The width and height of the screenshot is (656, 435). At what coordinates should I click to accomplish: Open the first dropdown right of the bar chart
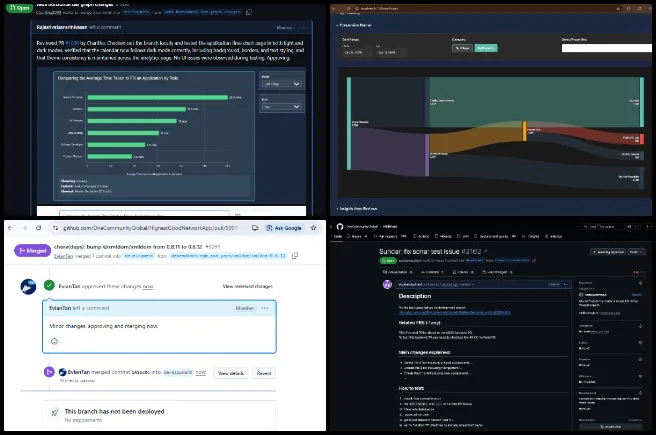(282, 84)
